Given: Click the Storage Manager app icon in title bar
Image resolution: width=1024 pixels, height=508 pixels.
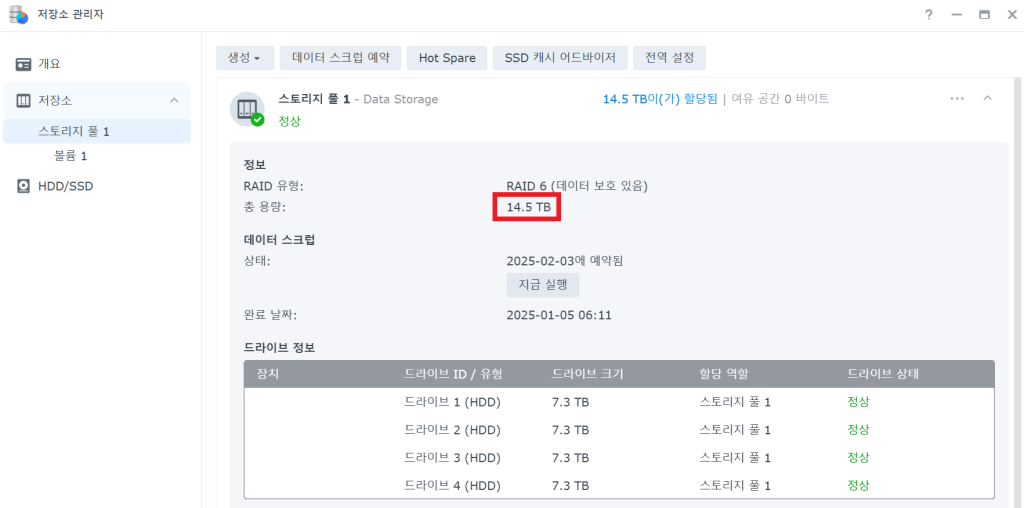Looking at the screenshot, I should 18,14.
